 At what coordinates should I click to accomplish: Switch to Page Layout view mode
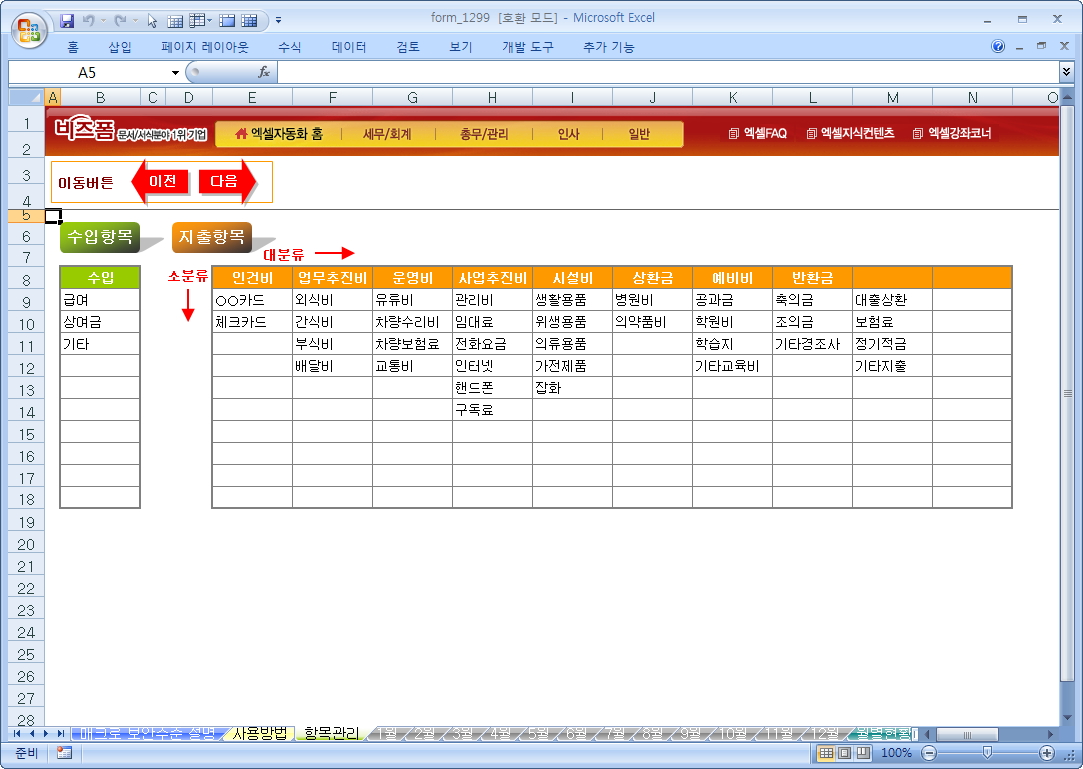point(844,753)
